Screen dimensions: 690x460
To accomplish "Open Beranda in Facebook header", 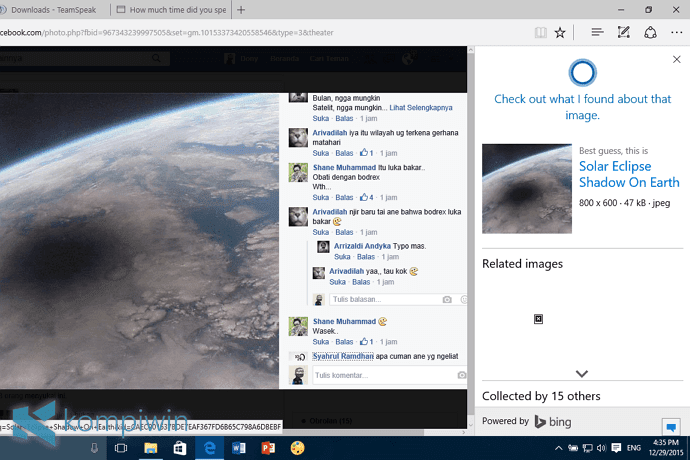I will click(284, 59).
